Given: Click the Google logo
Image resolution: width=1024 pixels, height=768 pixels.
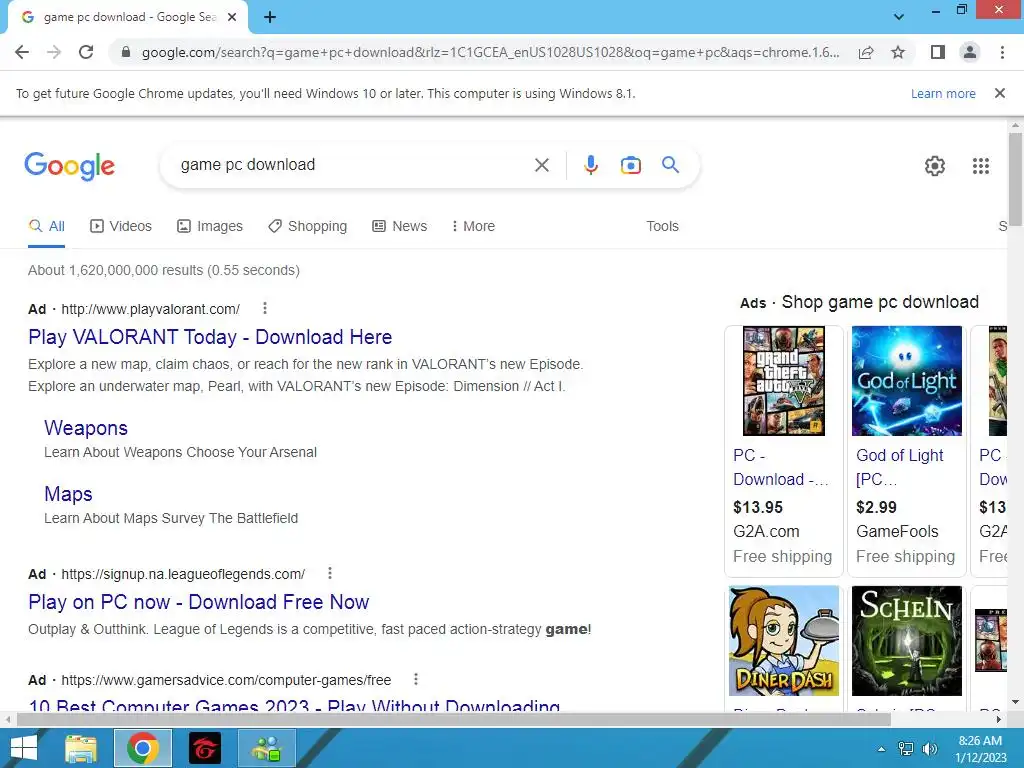Looking at the screenshot, I should tap(70, 166).
